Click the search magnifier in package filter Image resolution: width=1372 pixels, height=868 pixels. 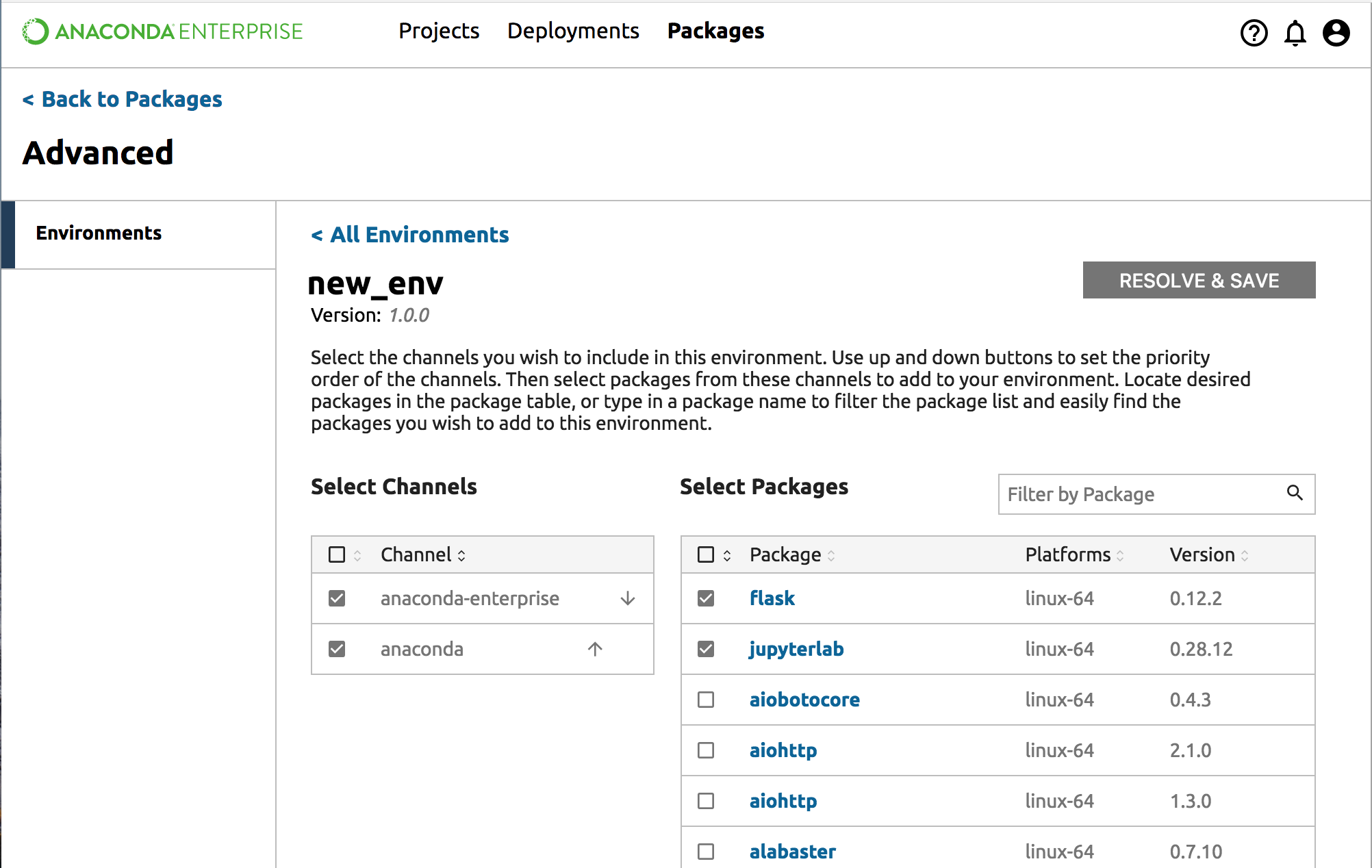coord(1294,493)
